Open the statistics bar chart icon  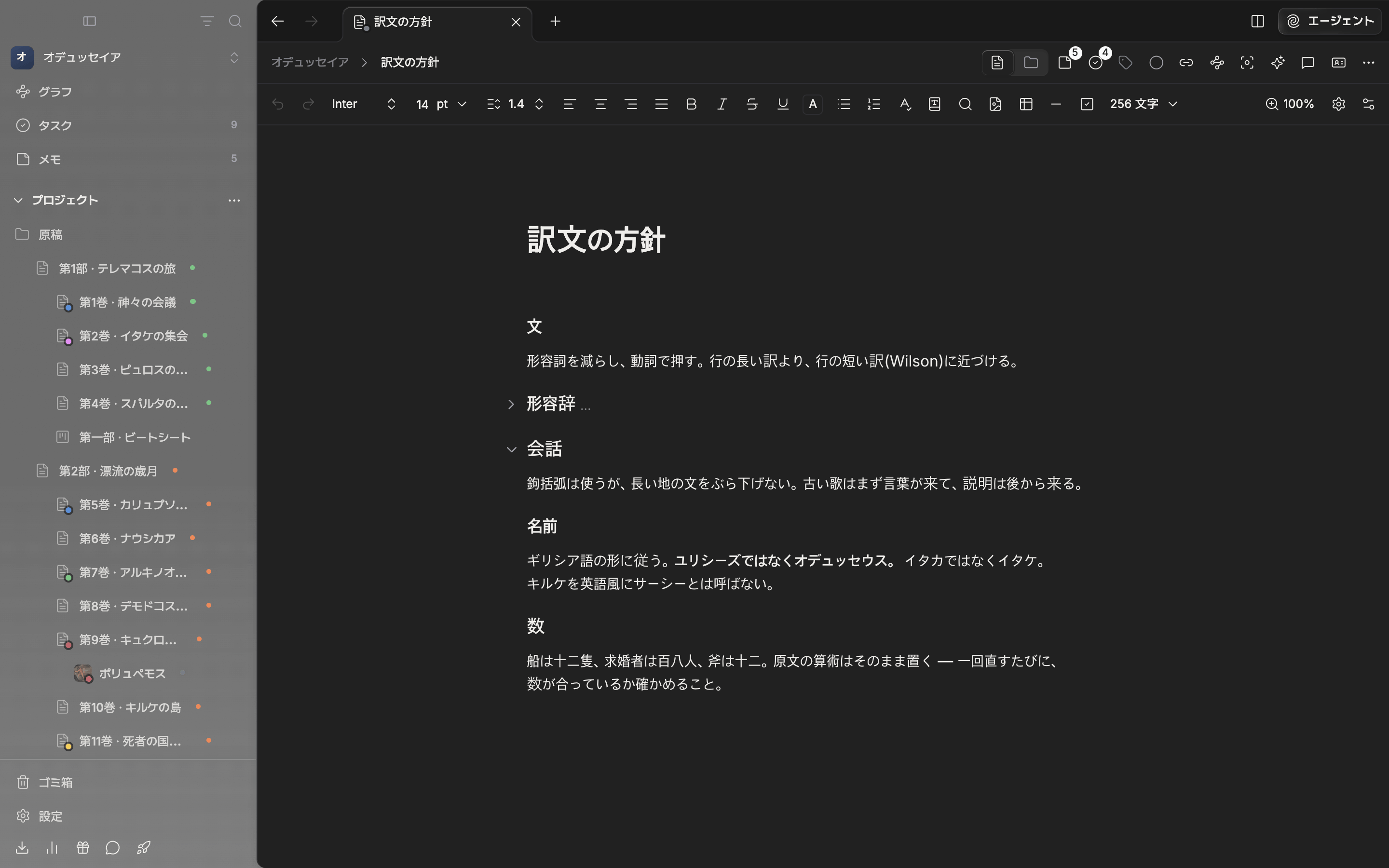(x=52, y=847)
